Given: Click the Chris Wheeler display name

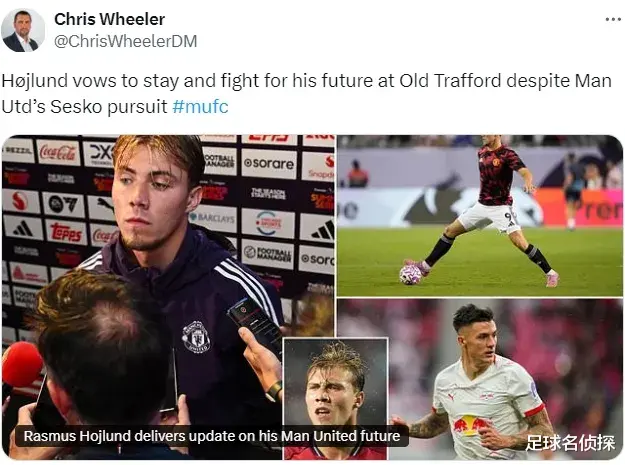Looking at the screenshot, I should [109, 19].
